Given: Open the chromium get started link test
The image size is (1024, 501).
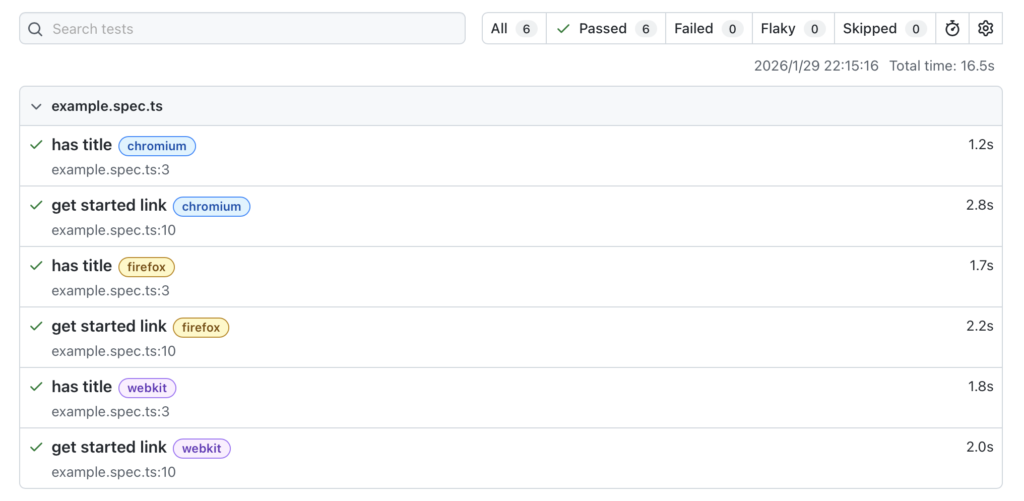Looking at the screenshot, I should [109, 205].
